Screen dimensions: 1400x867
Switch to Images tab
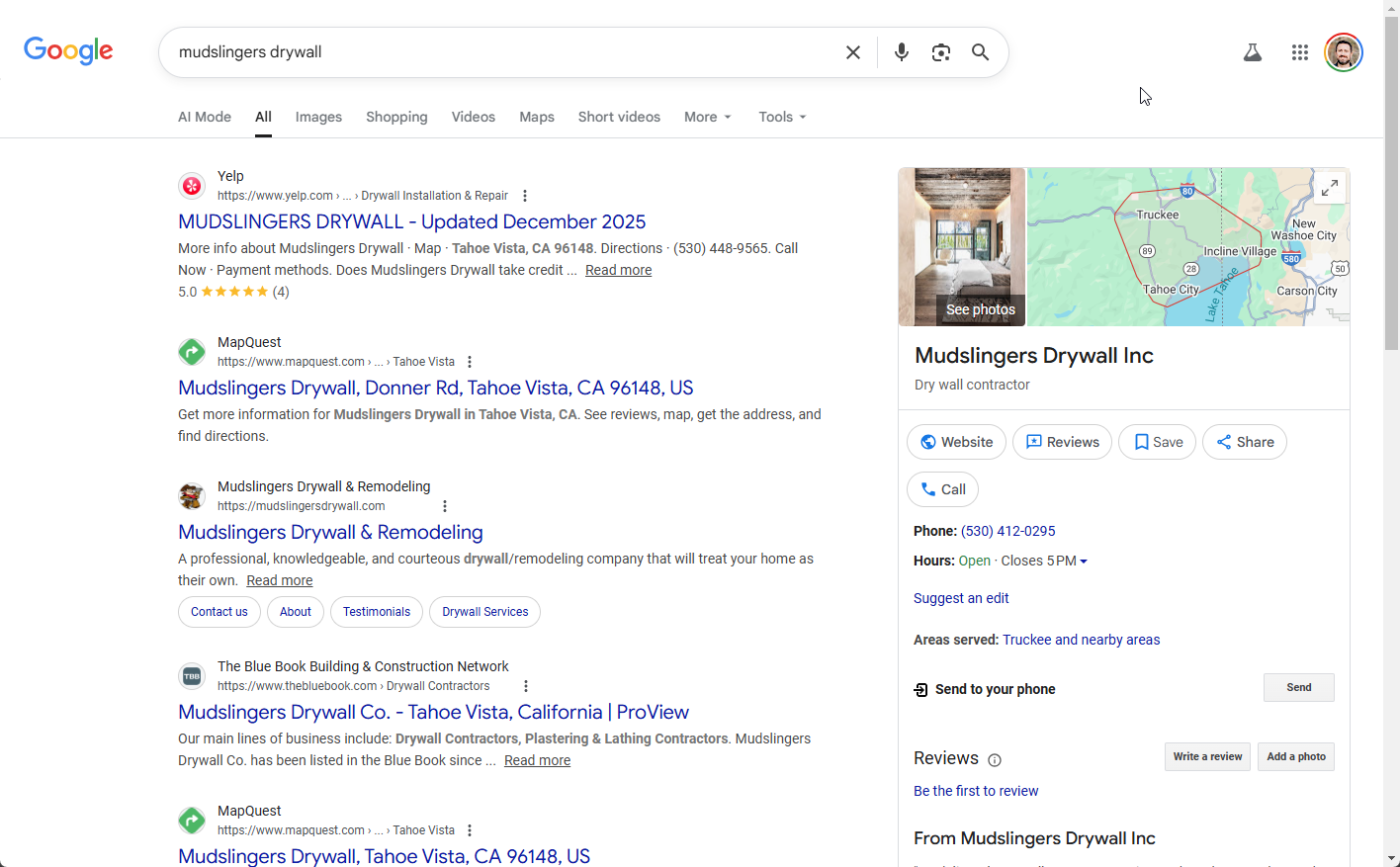pyautogui.click(x=318, y=117)
